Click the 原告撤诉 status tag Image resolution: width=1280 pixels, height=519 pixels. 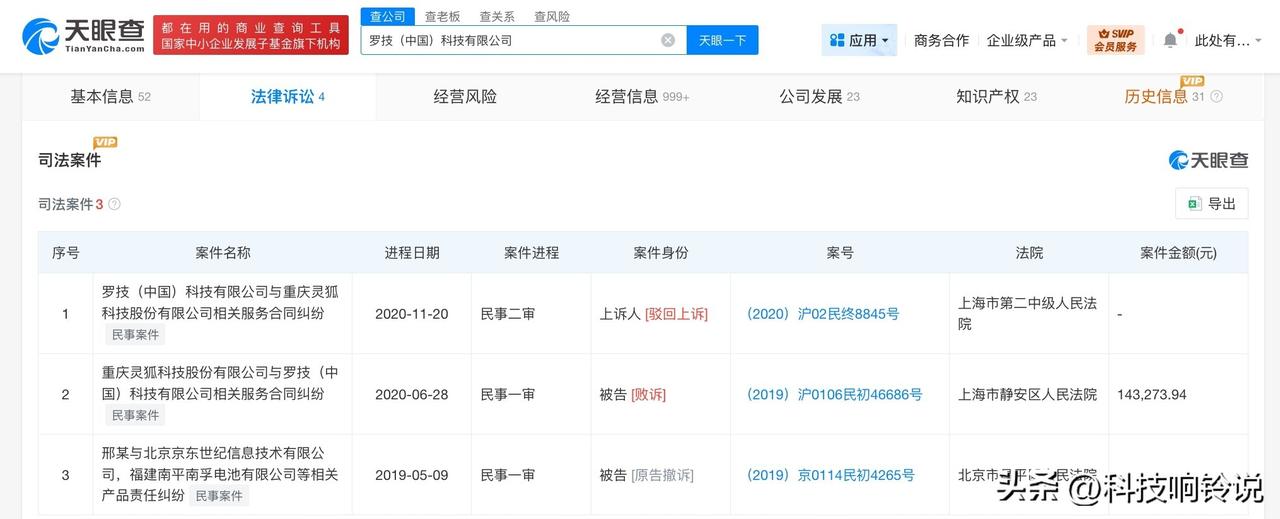tap(662, 476)
